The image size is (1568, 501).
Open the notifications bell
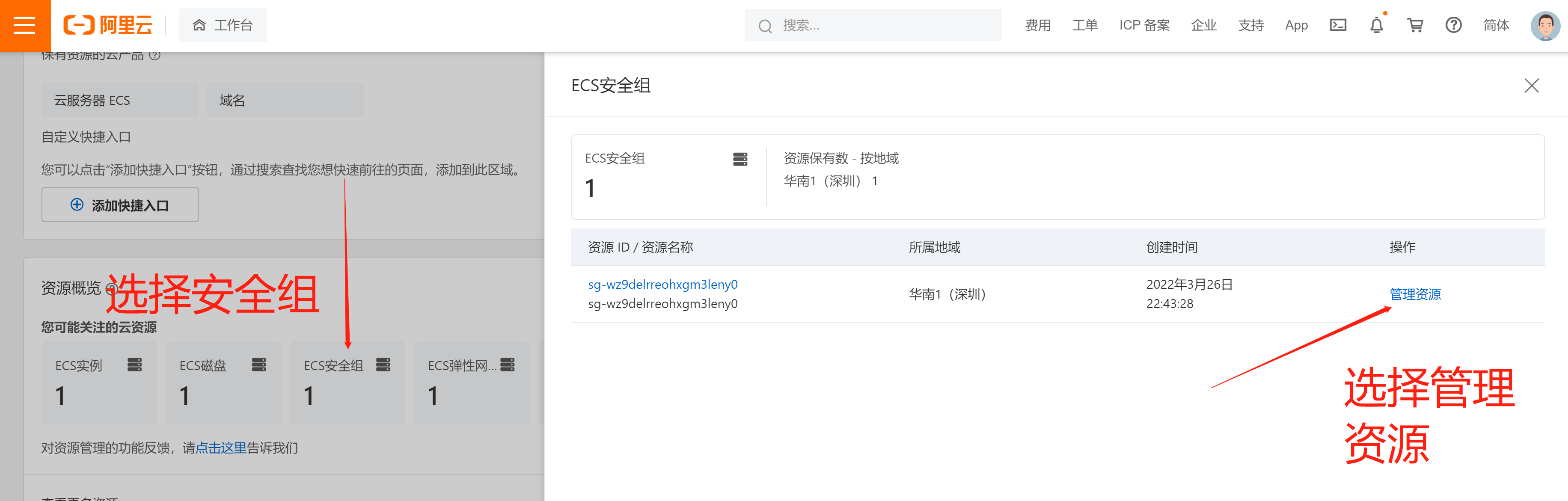coord(1376,25)
